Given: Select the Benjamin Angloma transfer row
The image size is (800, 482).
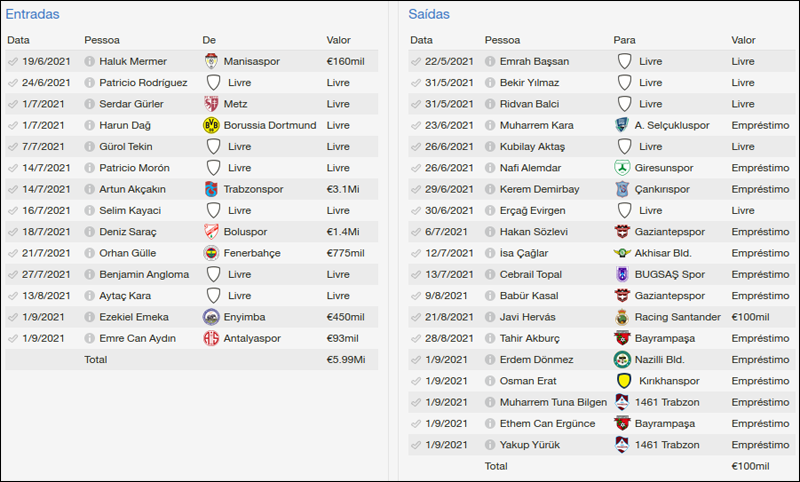Looking at the screenshot, I should pos(191,274).
